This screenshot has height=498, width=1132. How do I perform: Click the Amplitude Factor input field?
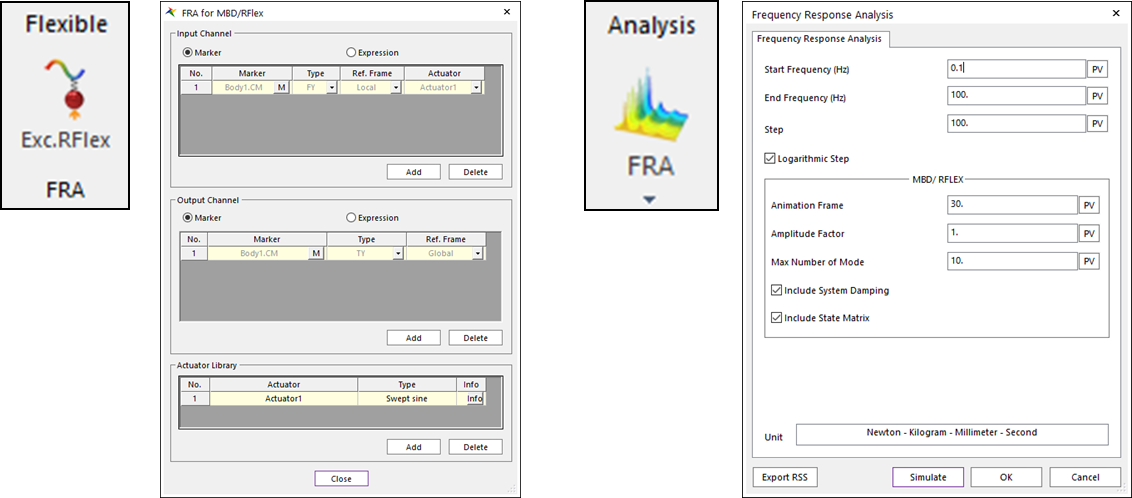[x=1012, y=233]
